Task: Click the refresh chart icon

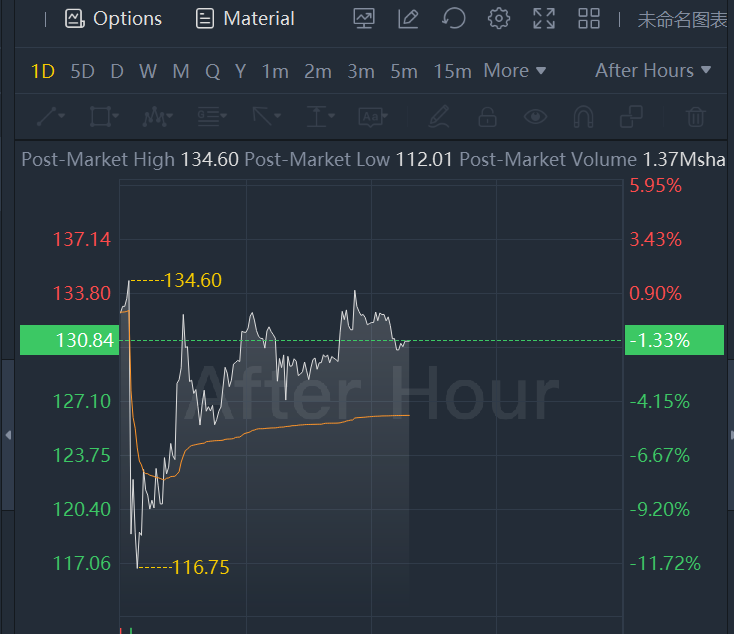Action: (x=454, y=18)
